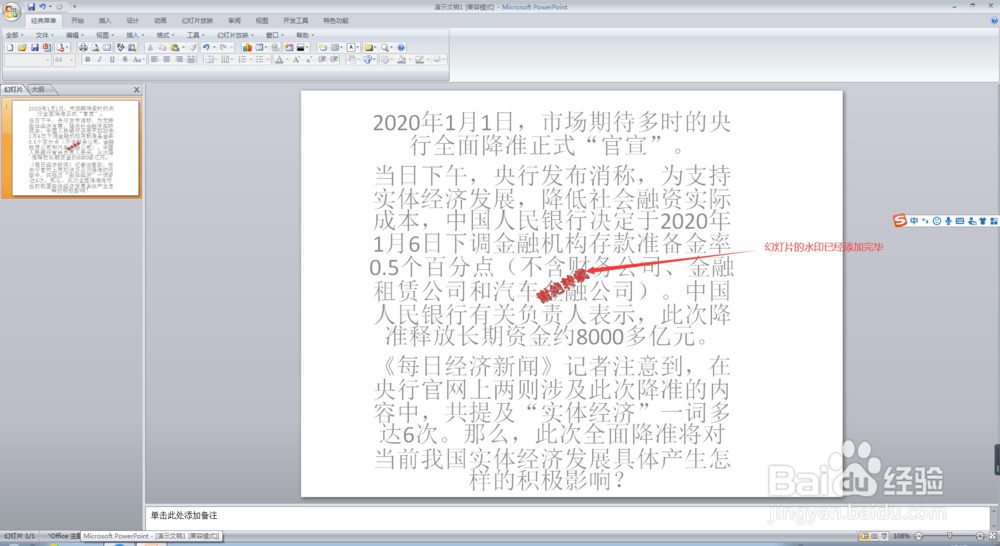Image resolution: width=1000 pixels, height=546 pixels.
Task: Expand the 格式 classic menu
Action: pos(165,35)
